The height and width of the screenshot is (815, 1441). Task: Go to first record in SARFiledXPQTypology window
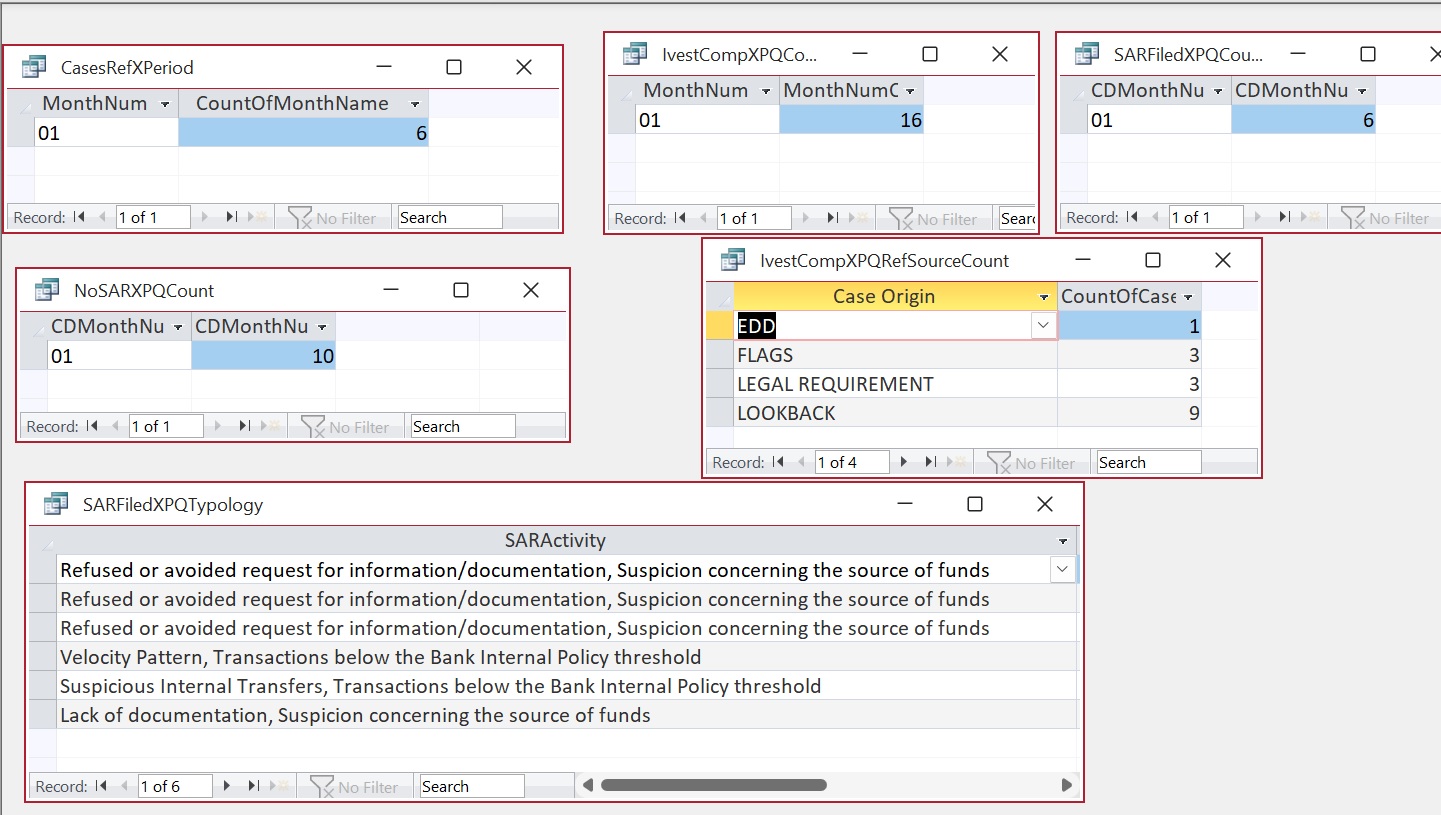click(x=101, y=786)
